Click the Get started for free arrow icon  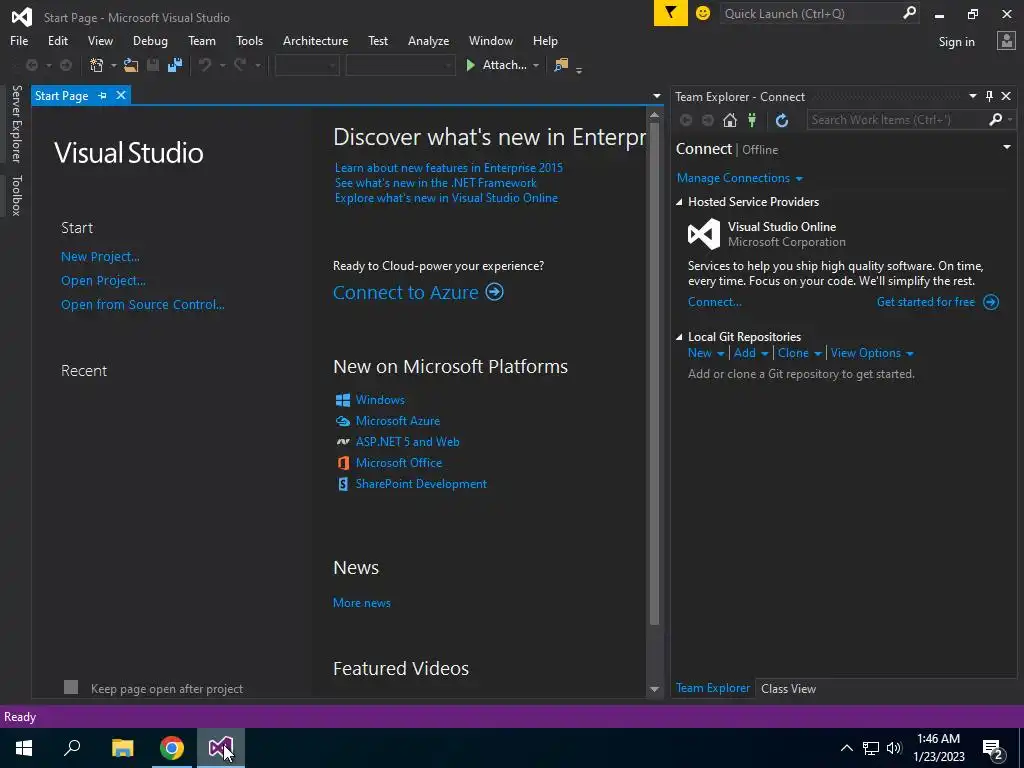coord(991,302)
